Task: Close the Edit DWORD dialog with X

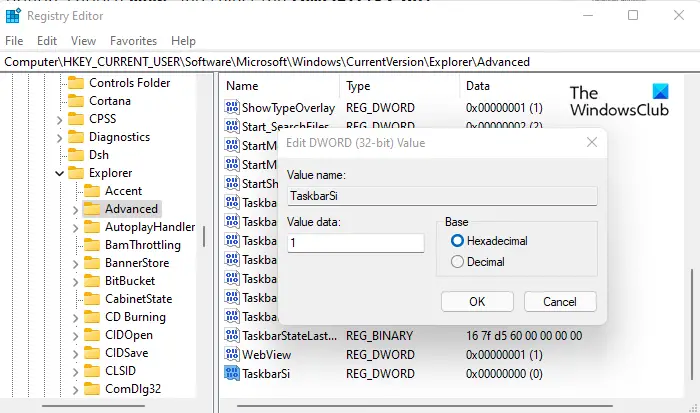Action: point(592,142)
